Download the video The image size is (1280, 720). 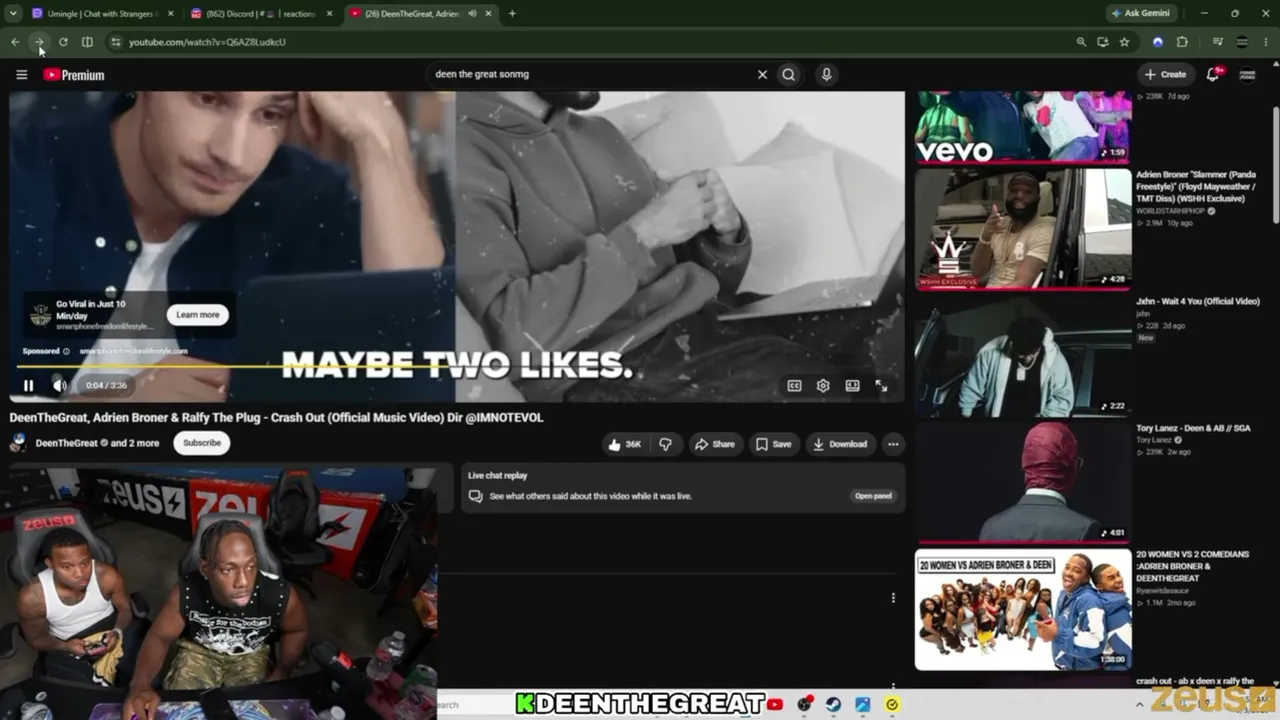841,444
